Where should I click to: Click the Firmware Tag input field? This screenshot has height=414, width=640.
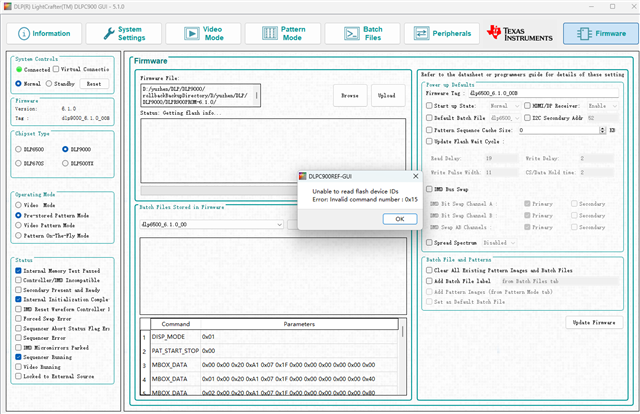tap(543, 93)
